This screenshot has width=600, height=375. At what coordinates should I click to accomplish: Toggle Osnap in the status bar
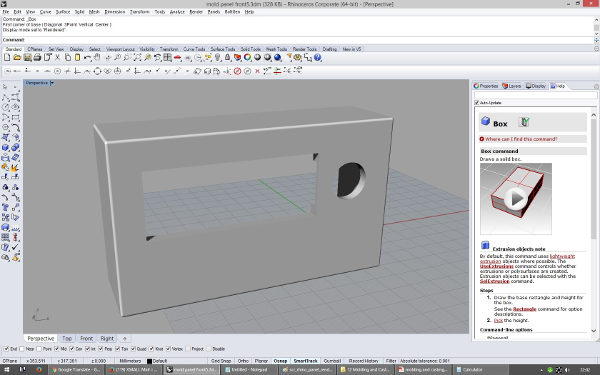(x=280, y=361)
